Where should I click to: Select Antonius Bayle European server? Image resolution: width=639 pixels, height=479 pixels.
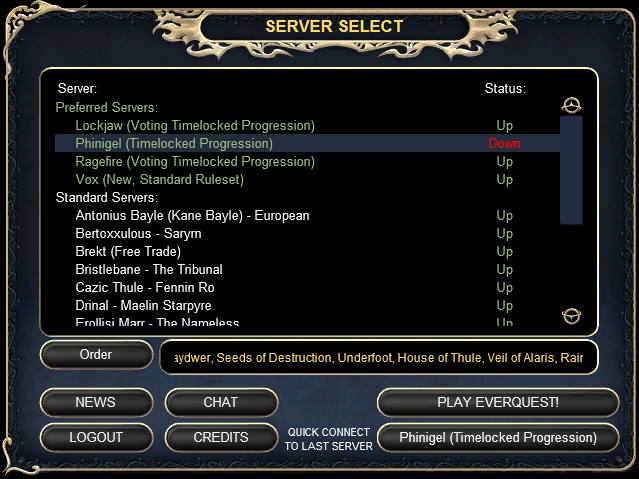(307, 215)
